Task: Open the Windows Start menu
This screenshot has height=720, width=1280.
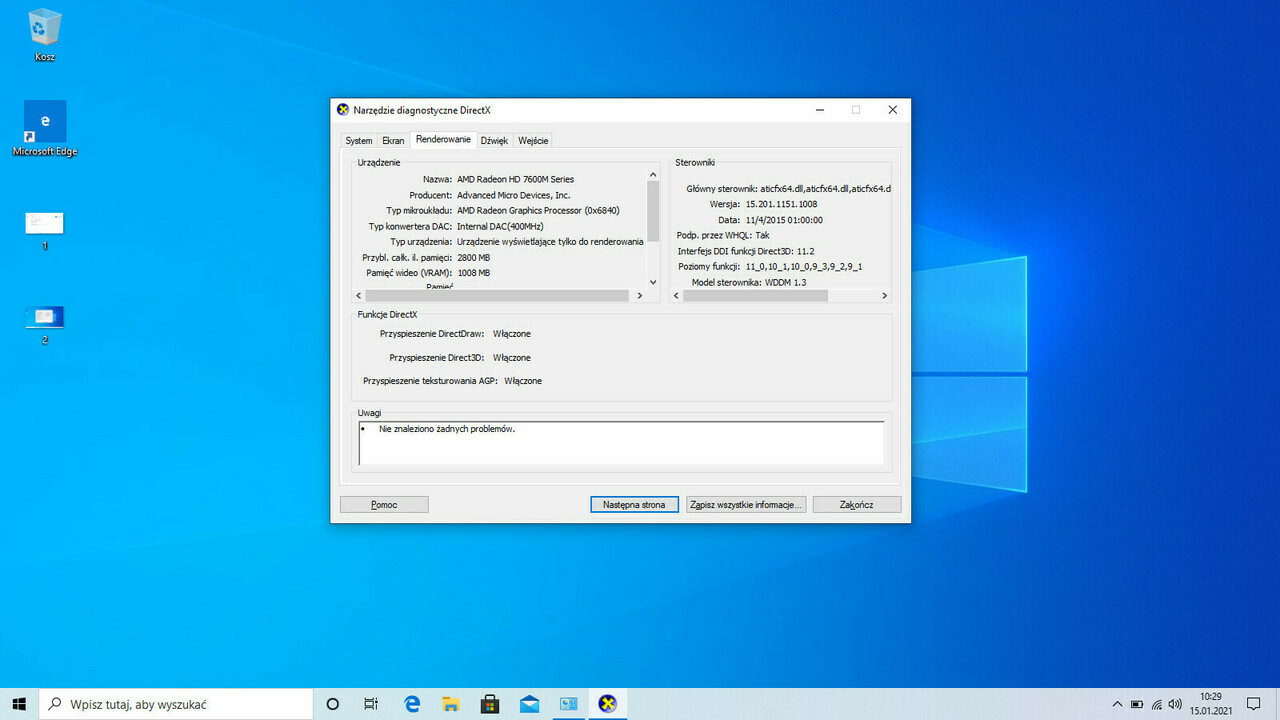Action: click(x=19, y=704)
